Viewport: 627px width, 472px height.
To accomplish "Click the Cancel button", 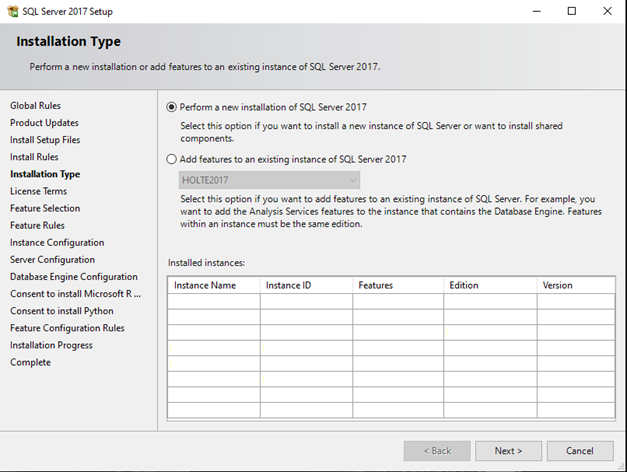I will (580, 451).
